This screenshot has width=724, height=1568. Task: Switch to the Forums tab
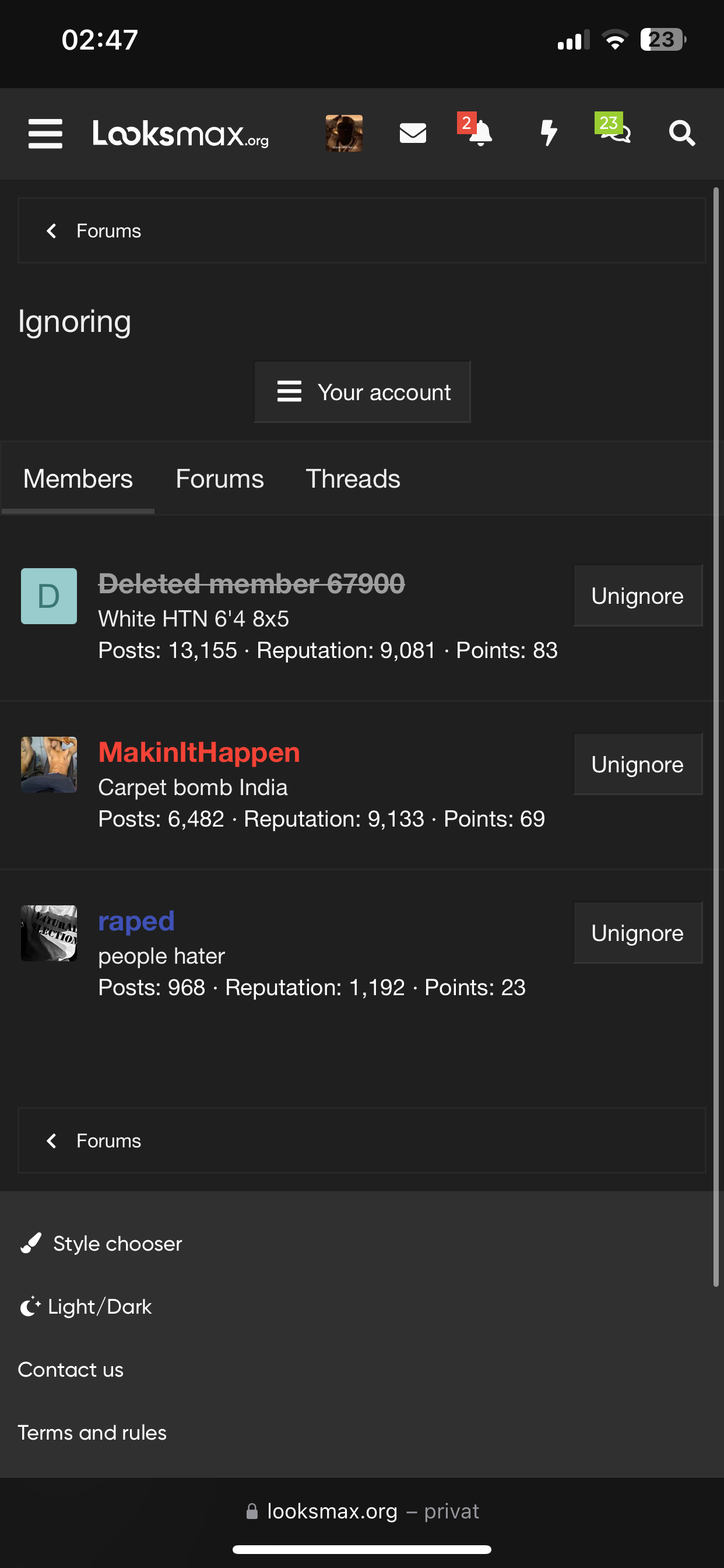coord(220,479)
